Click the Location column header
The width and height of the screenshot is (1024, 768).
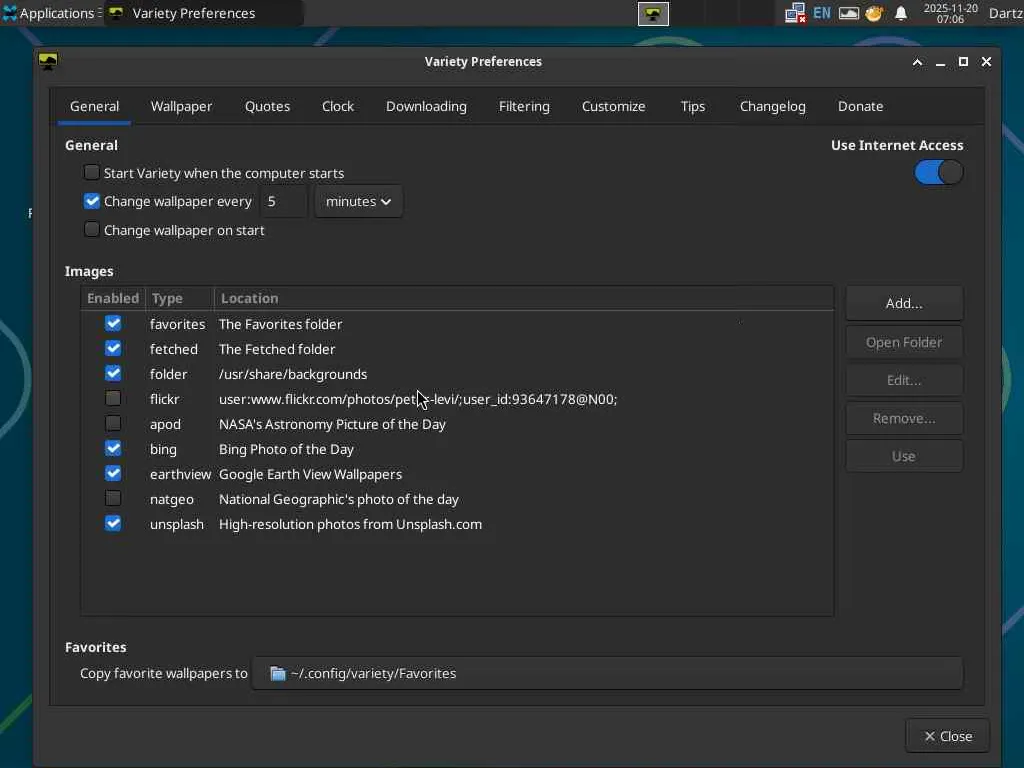pyautogui.click(x=524, y=298)
